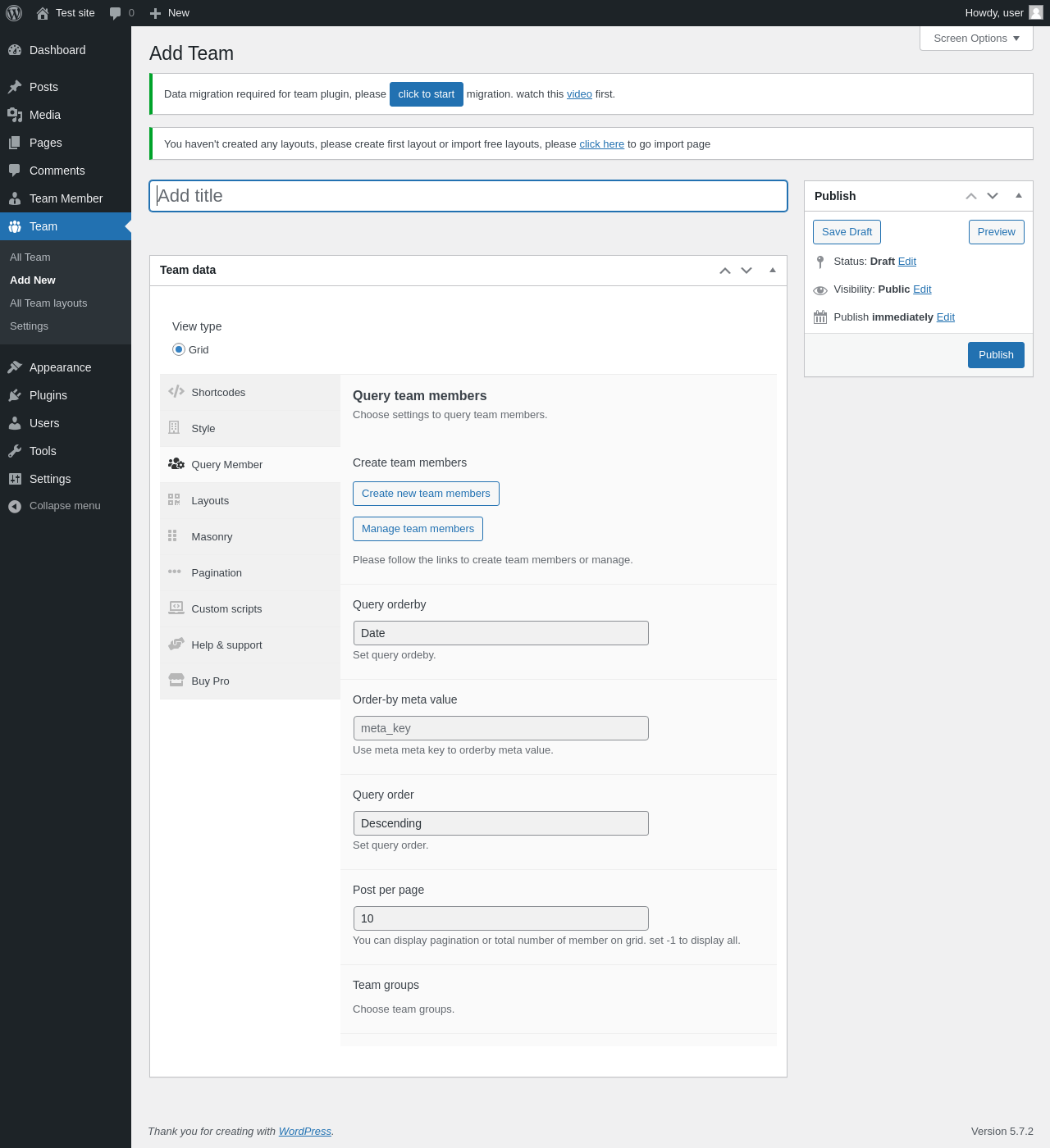The width and height of the screenshot is (1050, 1148).
Task: Click the Media icon in sidebar
Action: (x=15, y=115)
